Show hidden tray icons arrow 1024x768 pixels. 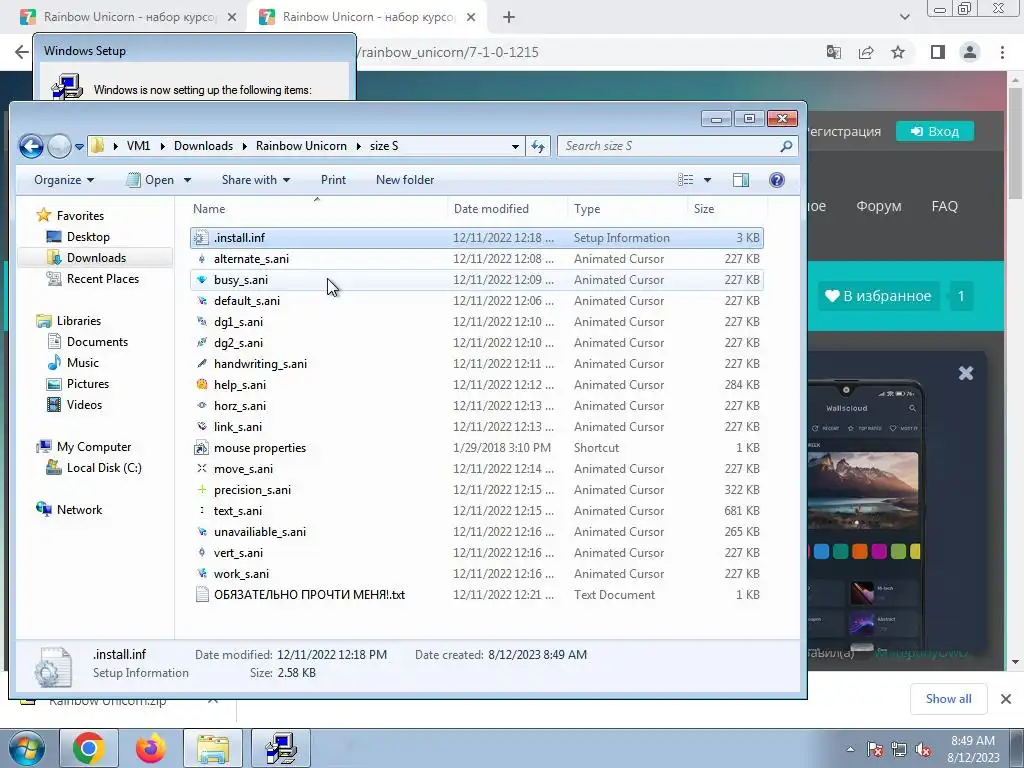(x=850, y=750)
